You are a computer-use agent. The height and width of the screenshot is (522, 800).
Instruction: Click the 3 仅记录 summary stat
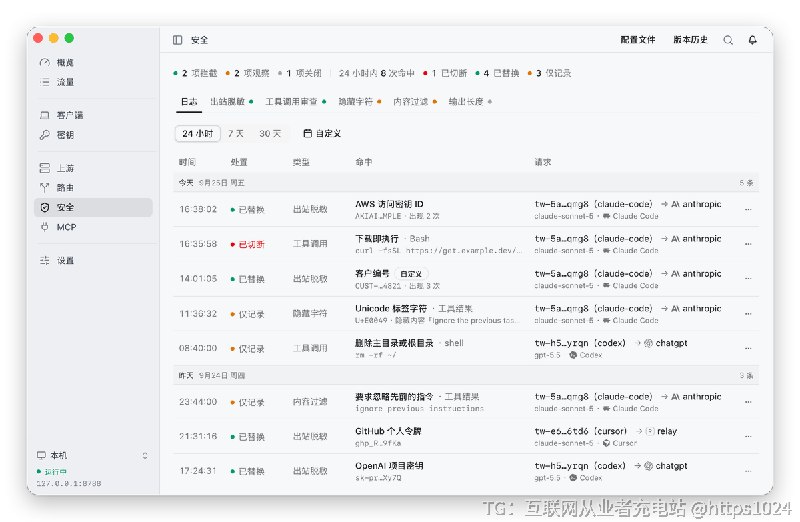[x=549, y=73]
